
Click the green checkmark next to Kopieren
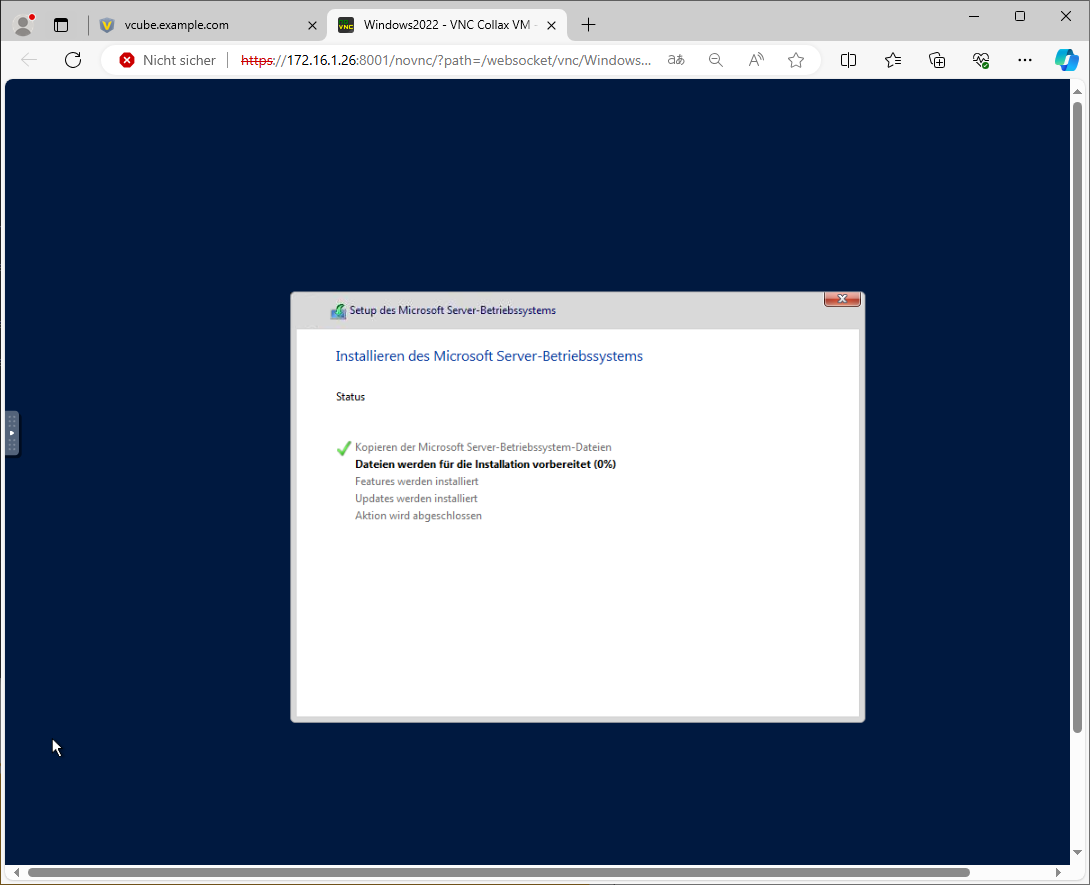343,448
